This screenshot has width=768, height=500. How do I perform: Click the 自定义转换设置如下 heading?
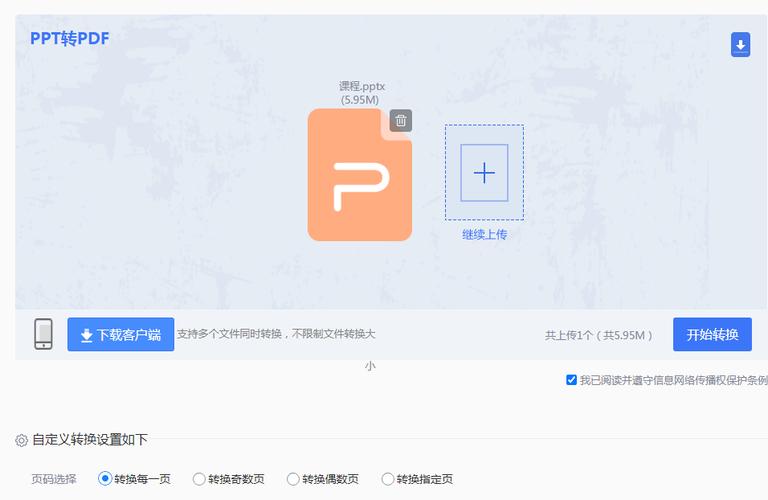click(90, 440)
